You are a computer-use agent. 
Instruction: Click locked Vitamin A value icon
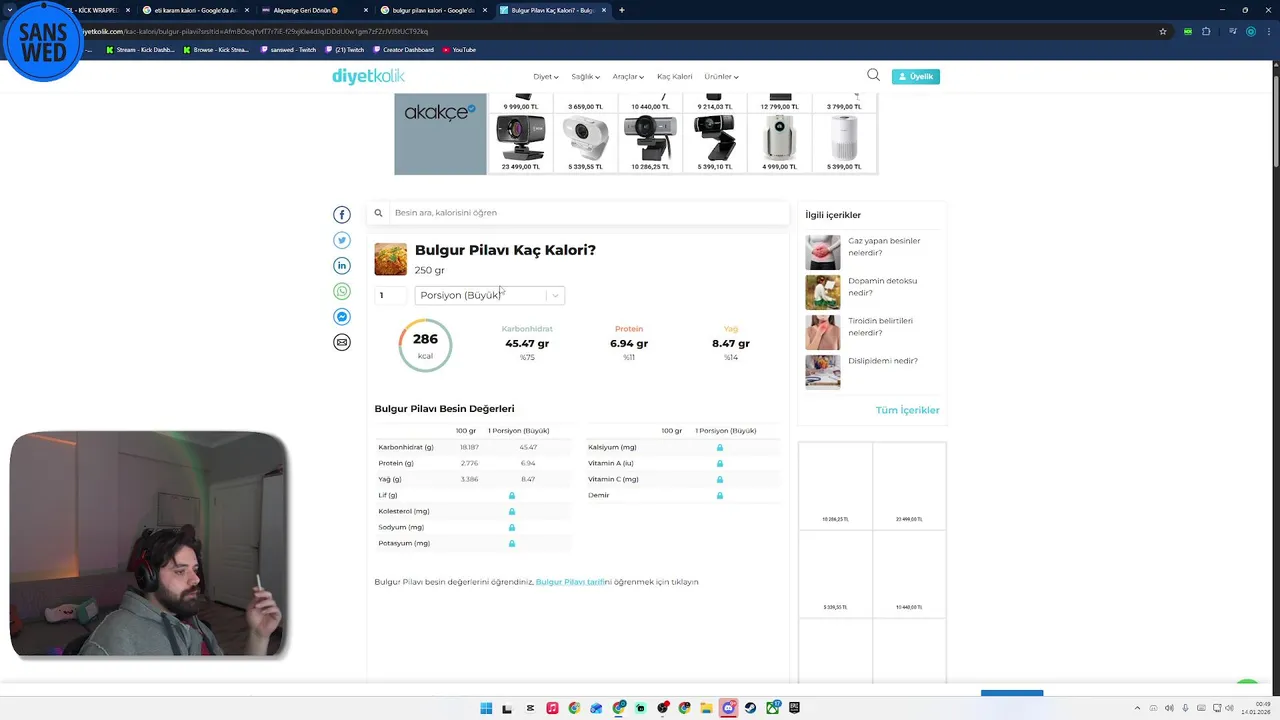[720, 463]
